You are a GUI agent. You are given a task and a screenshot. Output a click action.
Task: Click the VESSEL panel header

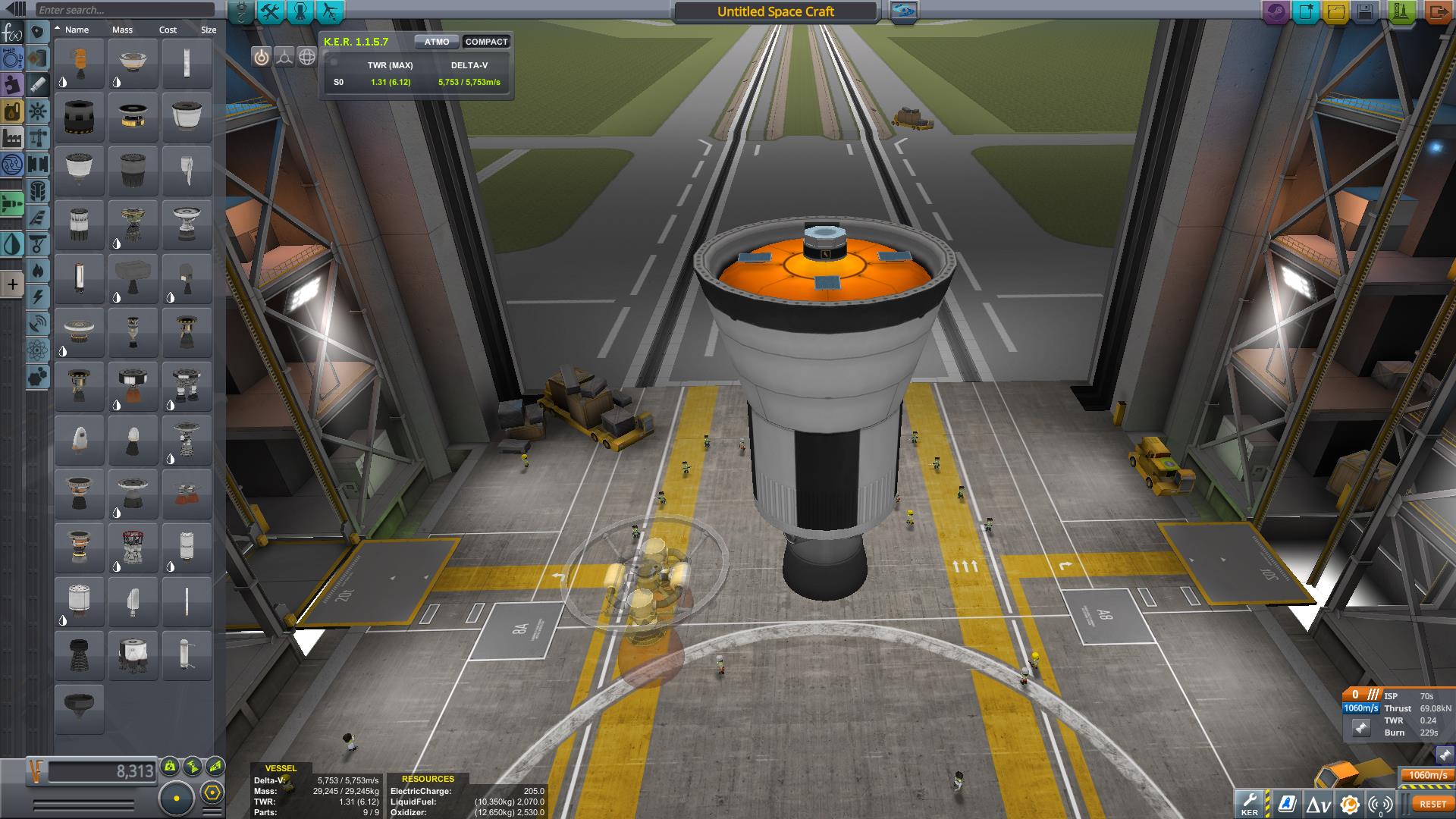pos(281,768)
